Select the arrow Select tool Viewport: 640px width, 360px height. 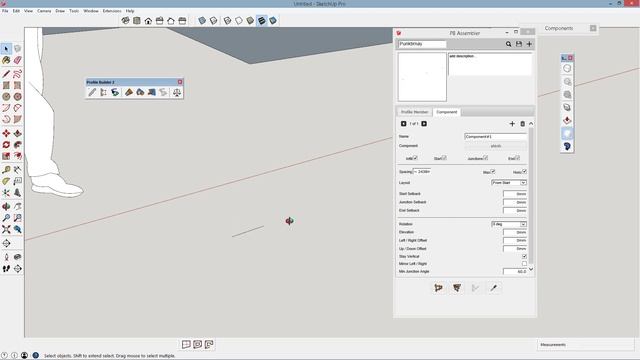pos(6,49)
